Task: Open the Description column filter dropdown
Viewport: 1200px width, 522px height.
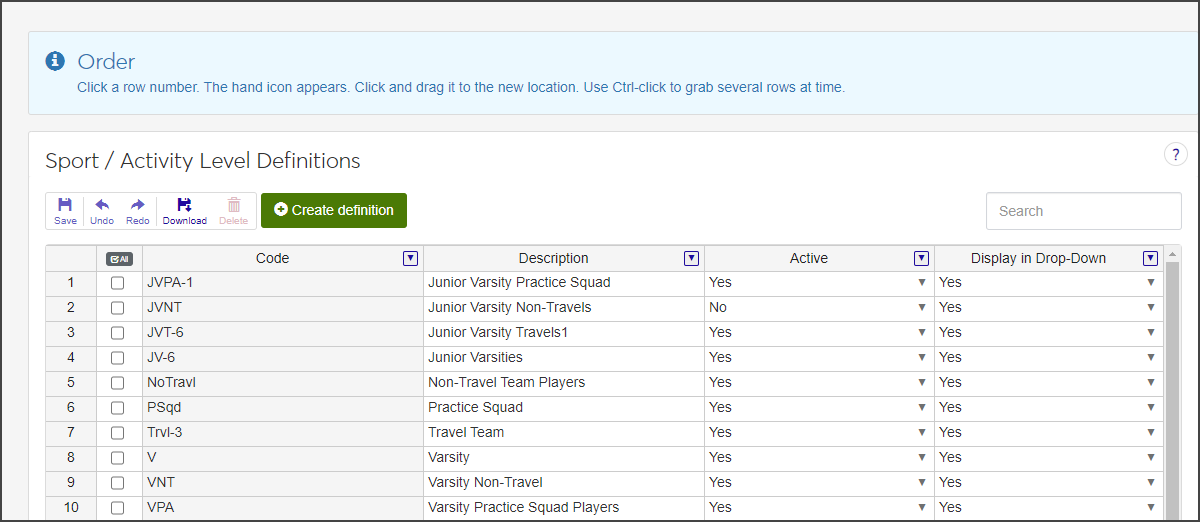Action: (x=691, y=258)
